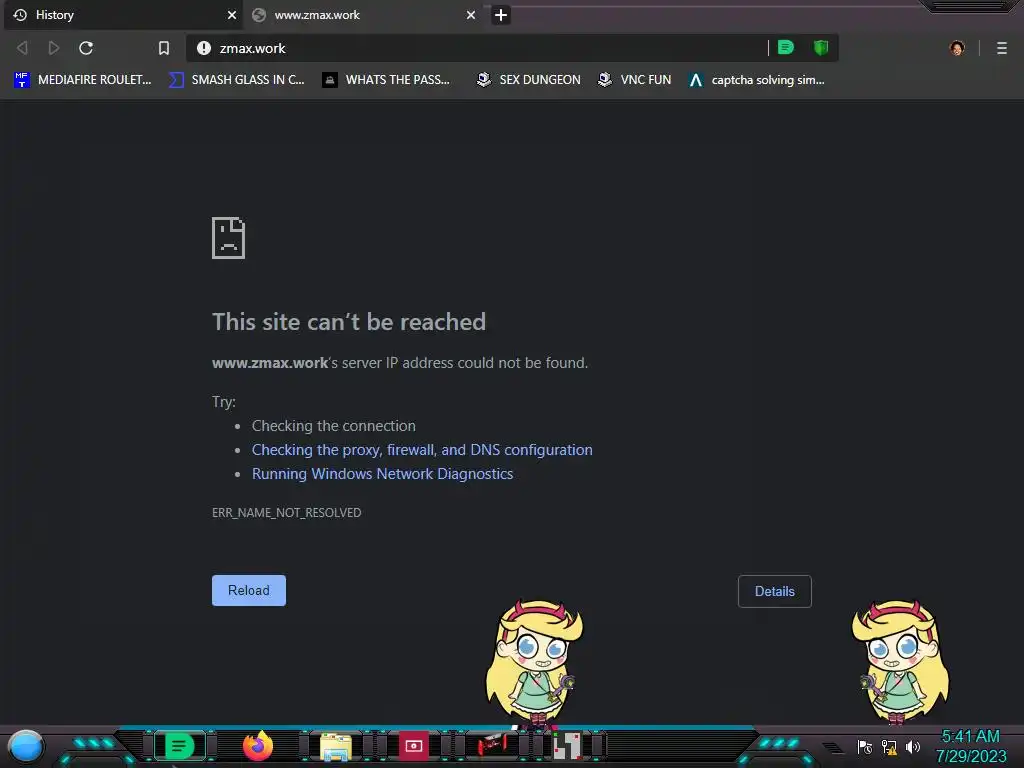Click the Start orb on taskbar

click(x=26, y=746)
